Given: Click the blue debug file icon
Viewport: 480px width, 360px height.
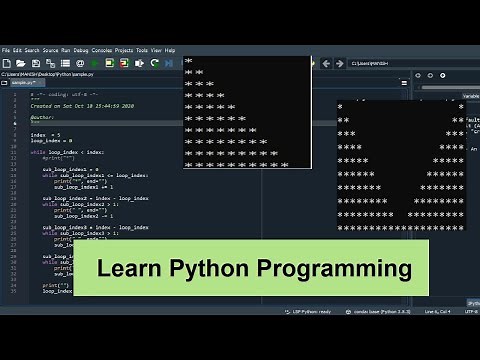Looking at the screenshot, I should coord(169,63).
